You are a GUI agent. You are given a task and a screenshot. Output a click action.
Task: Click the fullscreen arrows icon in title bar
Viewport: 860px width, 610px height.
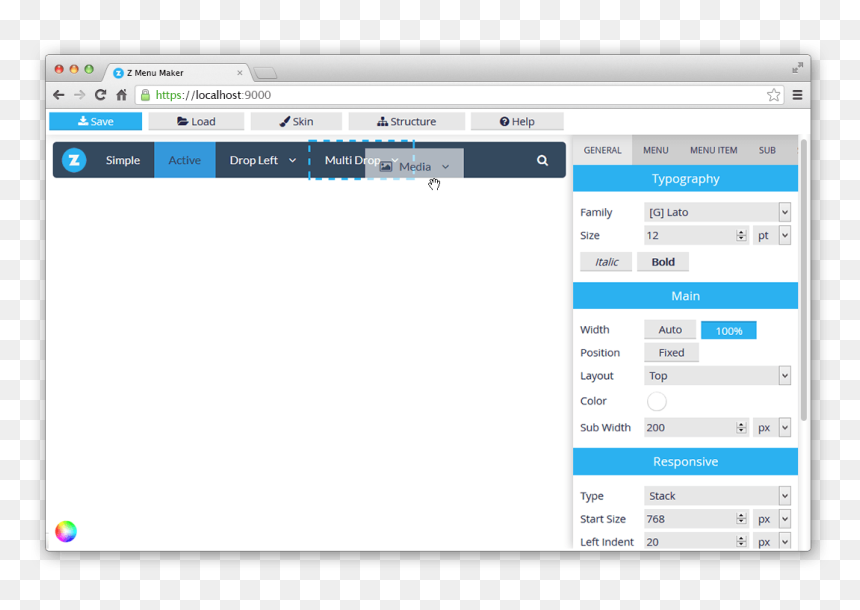(x=797, y=67)
